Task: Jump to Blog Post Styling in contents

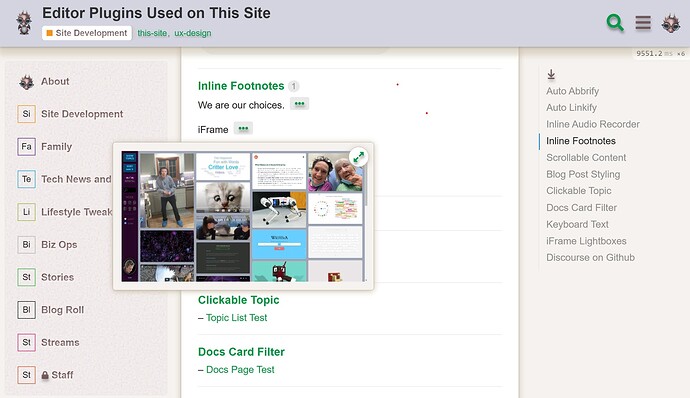Action: [x=583, y=174]
